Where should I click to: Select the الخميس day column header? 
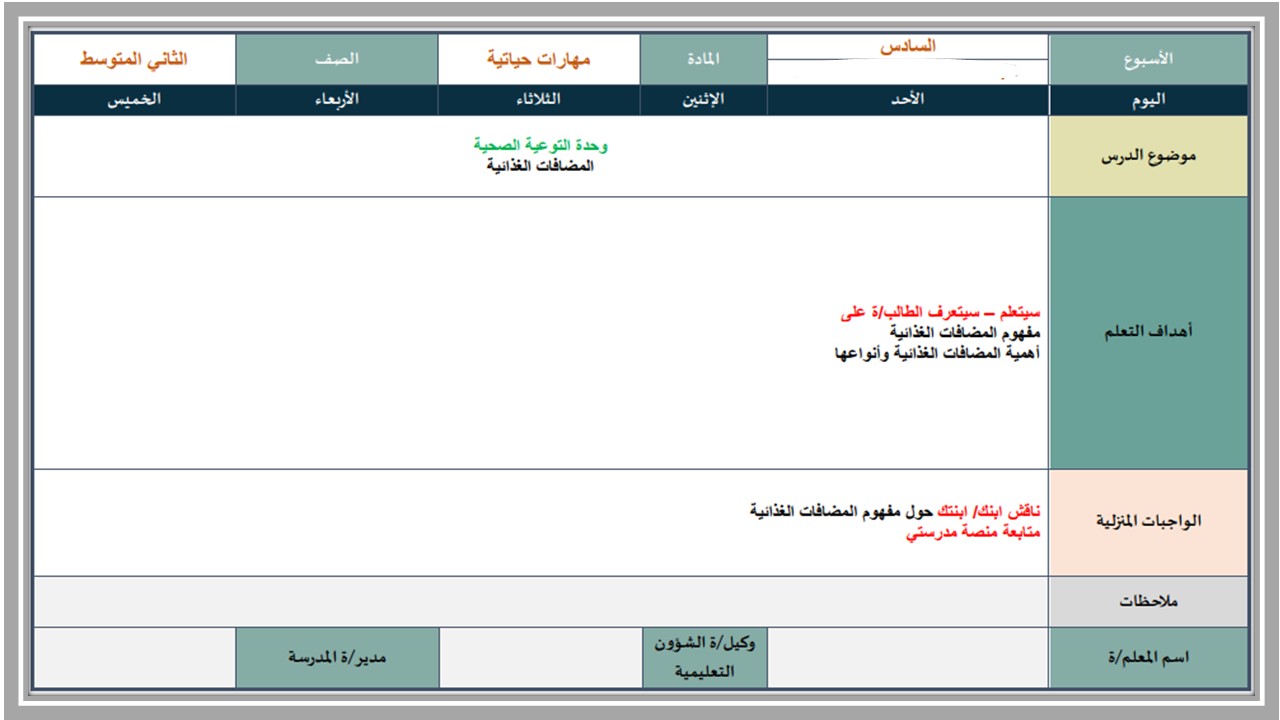tap(134, 100)
